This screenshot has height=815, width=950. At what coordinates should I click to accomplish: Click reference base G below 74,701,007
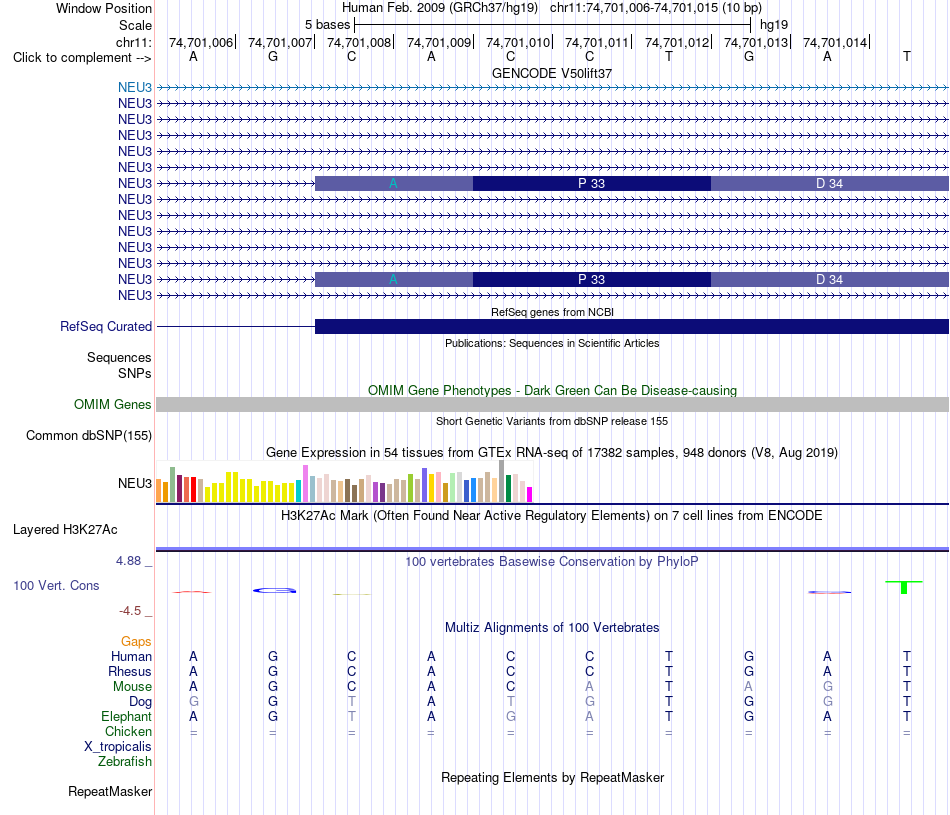click(273, 56)
